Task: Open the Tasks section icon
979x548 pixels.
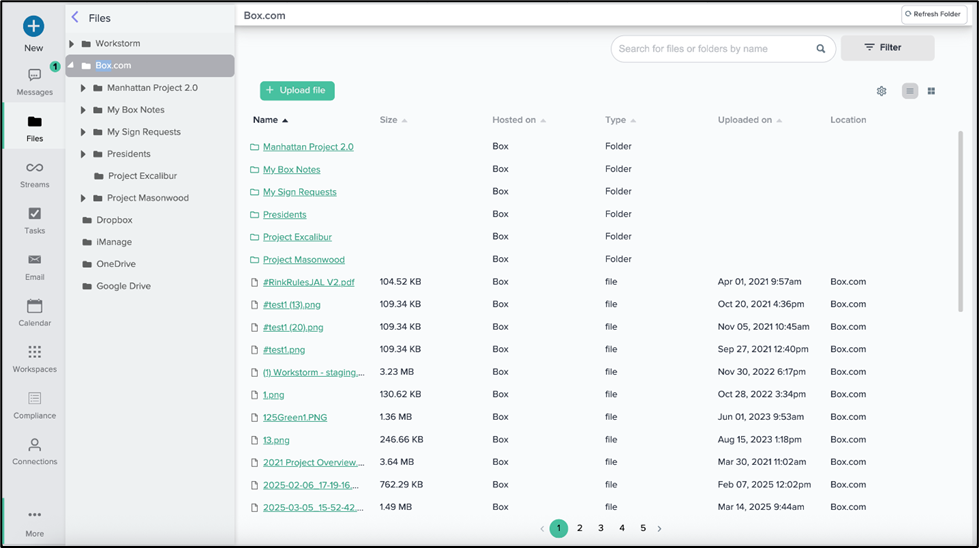Action: (34, 213)
